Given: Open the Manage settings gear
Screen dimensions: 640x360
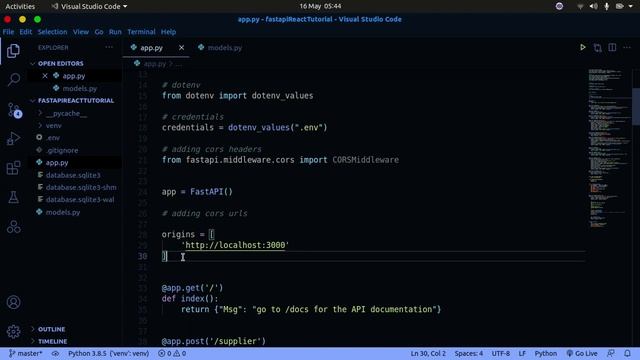Looking at the screenshot, I should pos(13,331).
